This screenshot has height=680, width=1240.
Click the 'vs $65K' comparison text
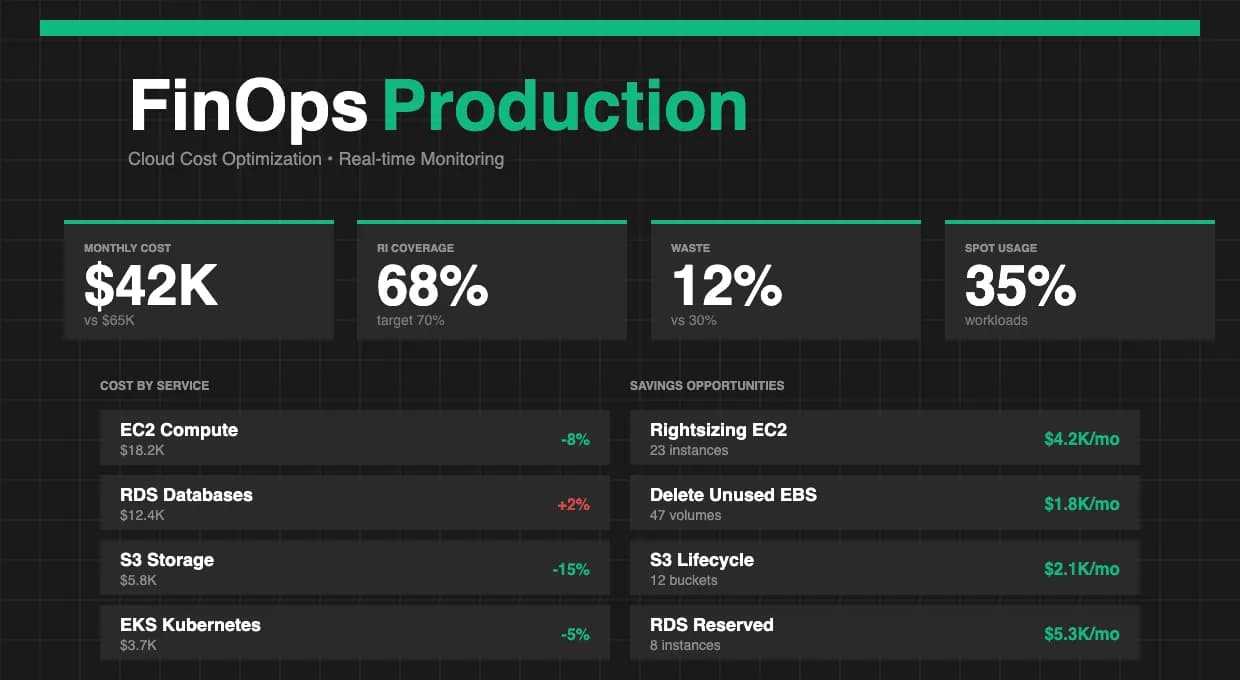click(x=111, y=320)
